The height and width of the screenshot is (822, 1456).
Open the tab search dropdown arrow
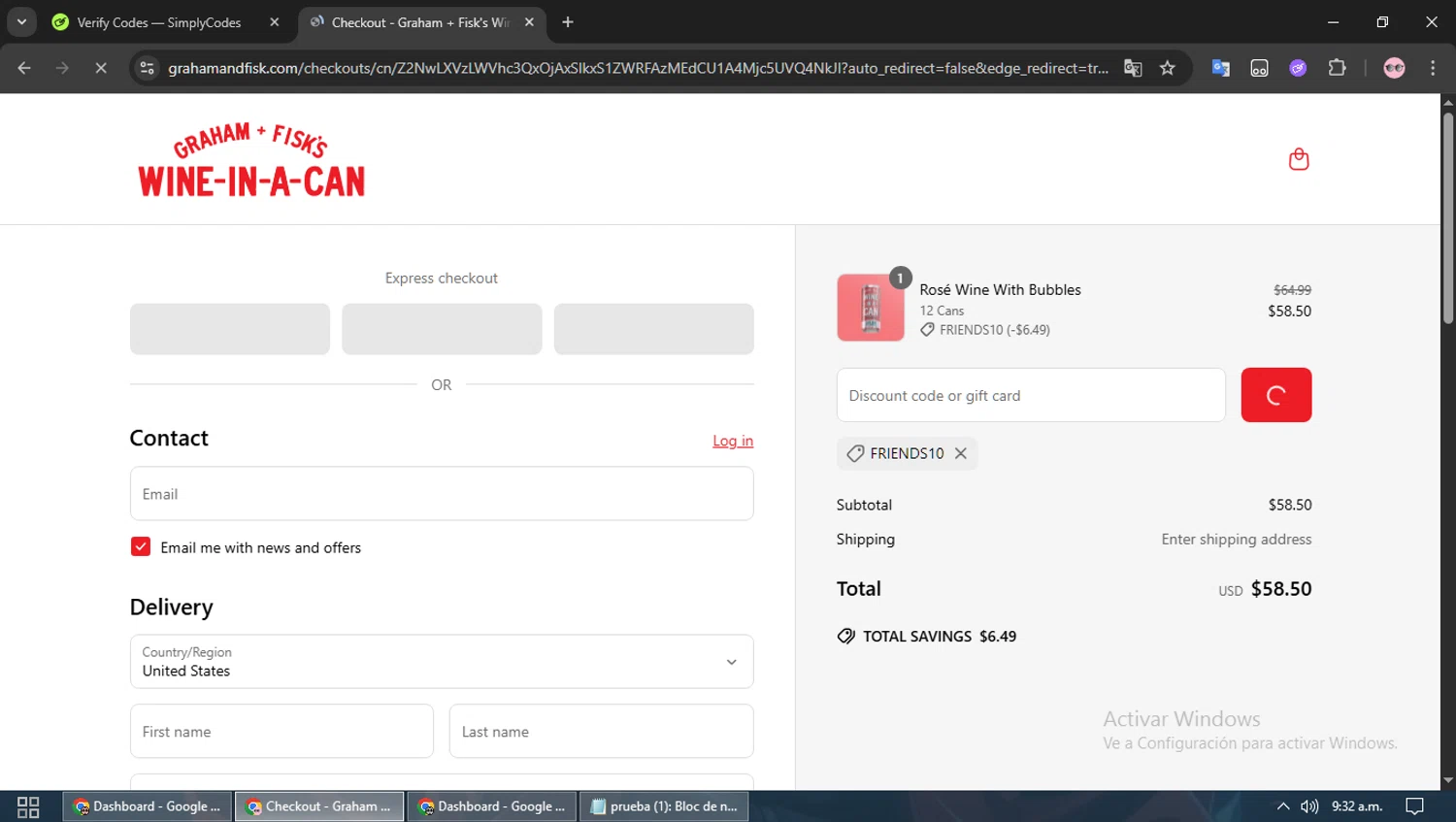tap(21, 21)
